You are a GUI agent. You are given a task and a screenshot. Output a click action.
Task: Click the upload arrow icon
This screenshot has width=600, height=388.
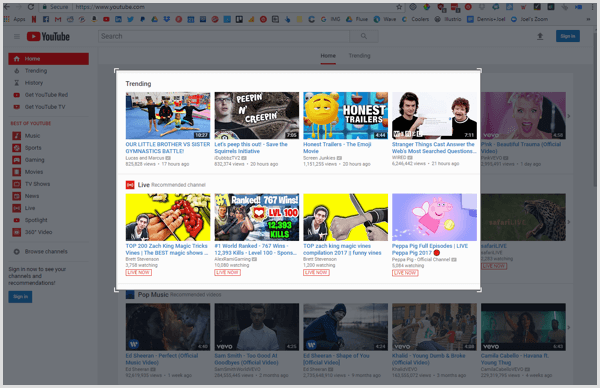click(x=540, y=36)
